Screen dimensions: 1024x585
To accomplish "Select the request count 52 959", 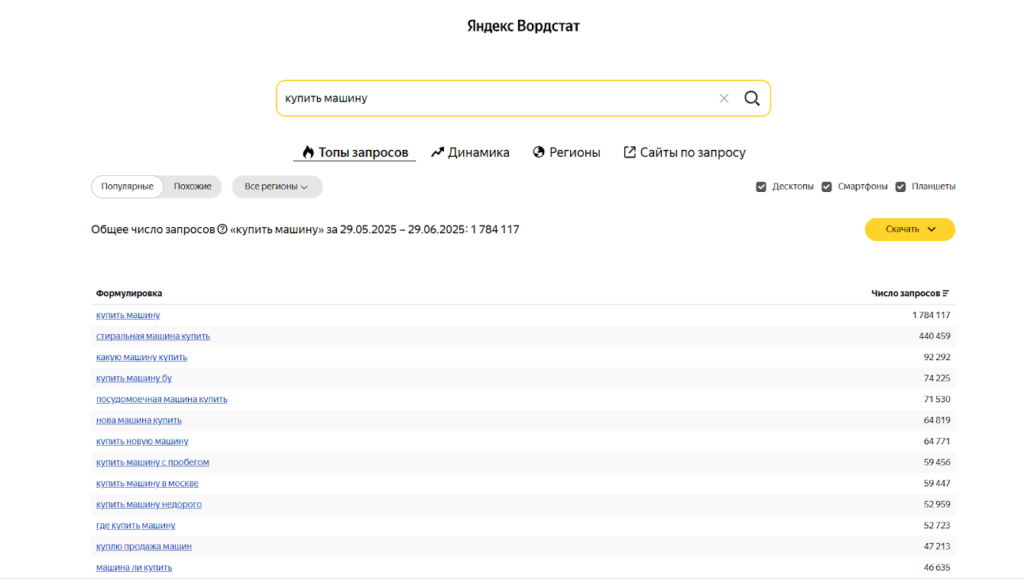I will [x=937, y=504].
